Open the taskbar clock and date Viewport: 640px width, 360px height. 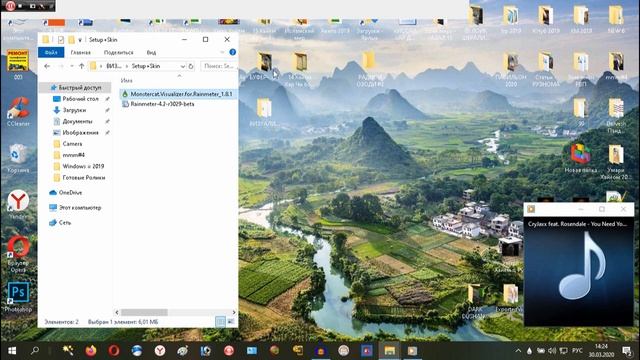coord(601,351)
